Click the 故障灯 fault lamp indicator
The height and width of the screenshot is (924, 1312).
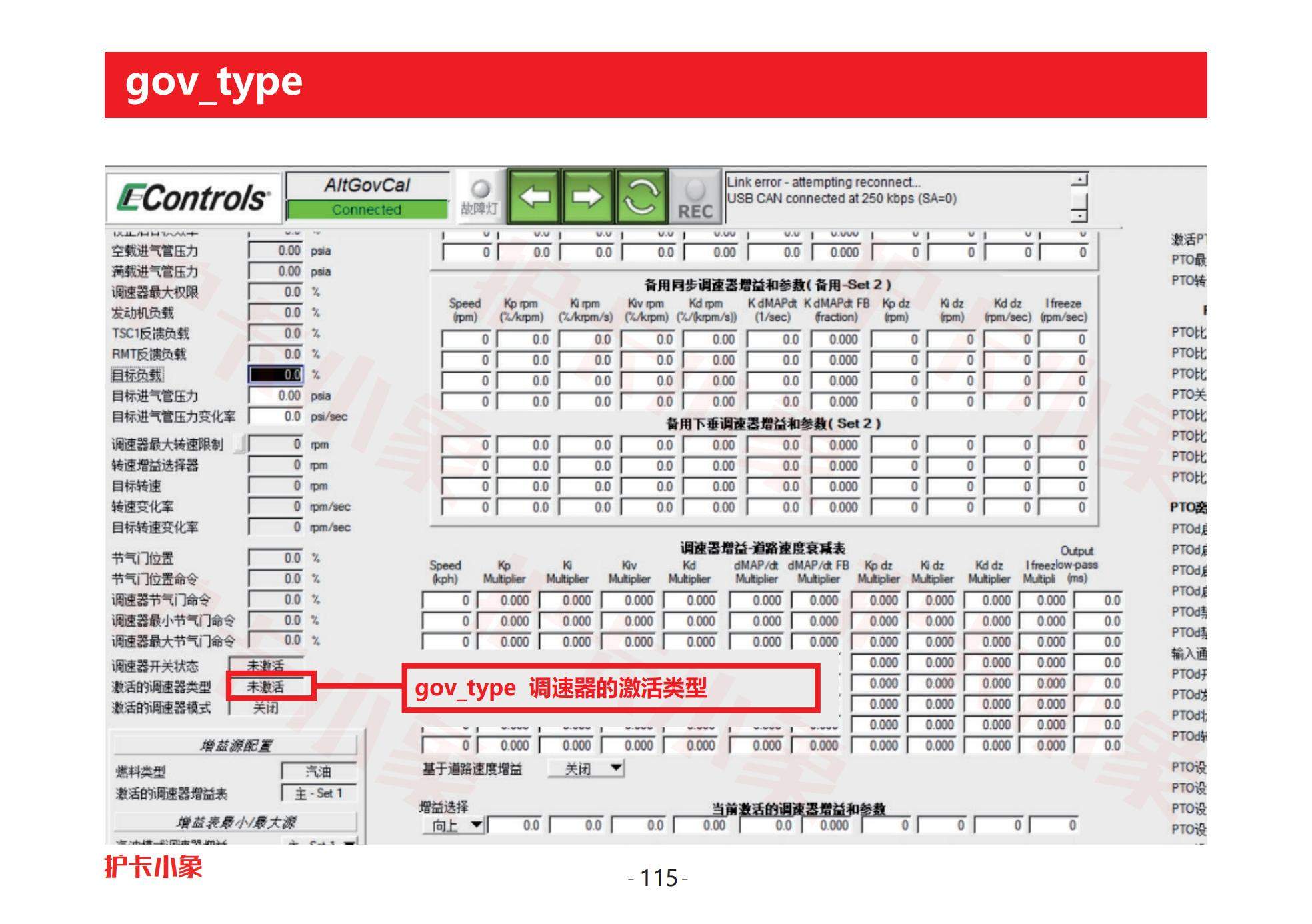[x=480, y=189]
